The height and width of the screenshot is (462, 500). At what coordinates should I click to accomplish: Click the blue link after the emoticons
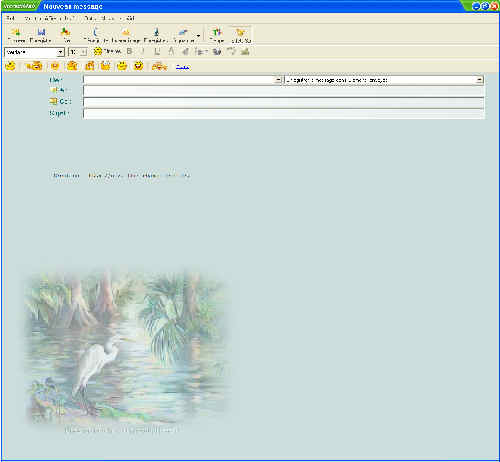click(x=182, y=67)
